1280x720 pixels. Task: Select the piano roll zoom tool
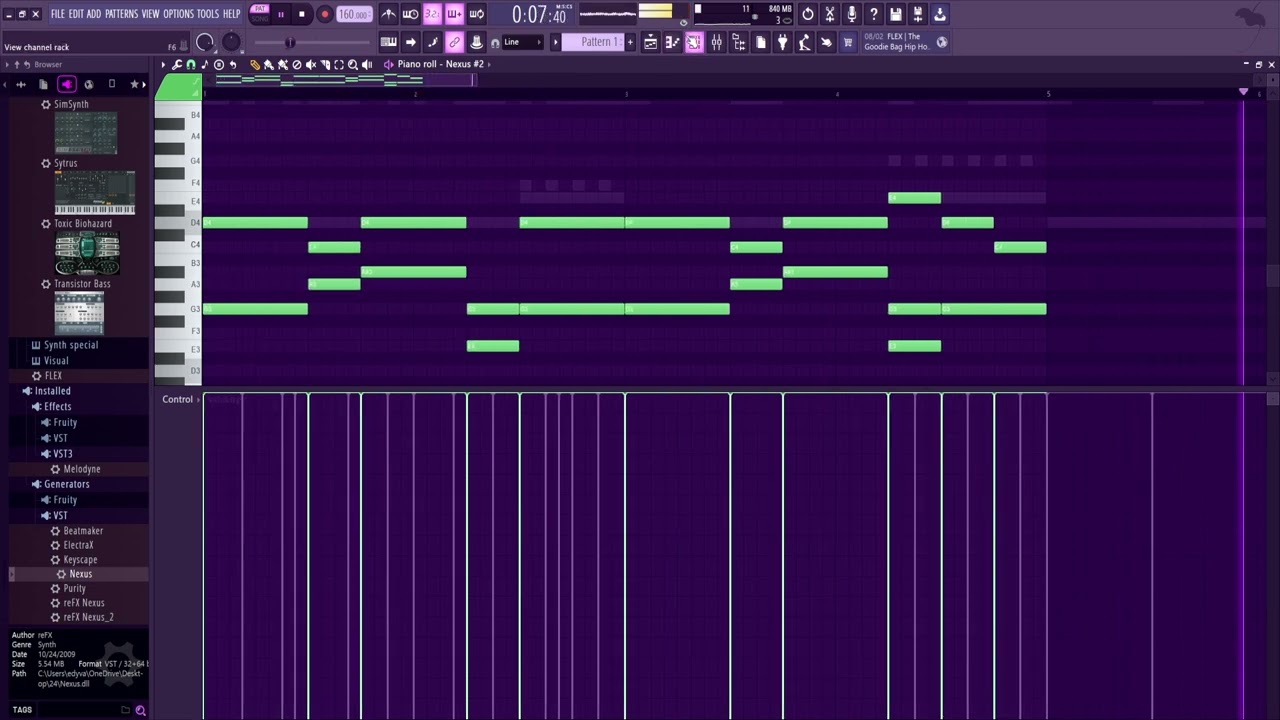click(x=352, y=64)
